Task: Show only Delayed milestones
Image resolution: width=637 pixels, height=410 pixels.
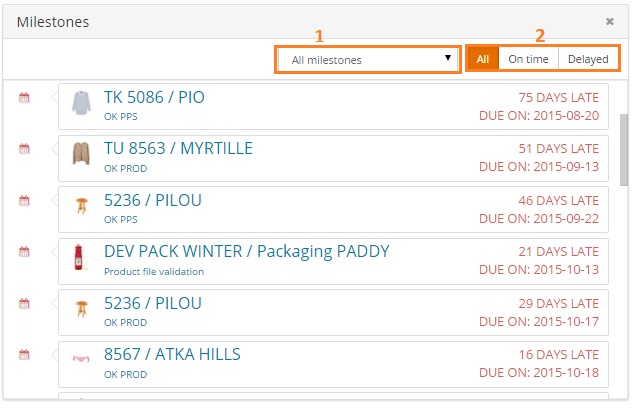Action: coord(588,59)
